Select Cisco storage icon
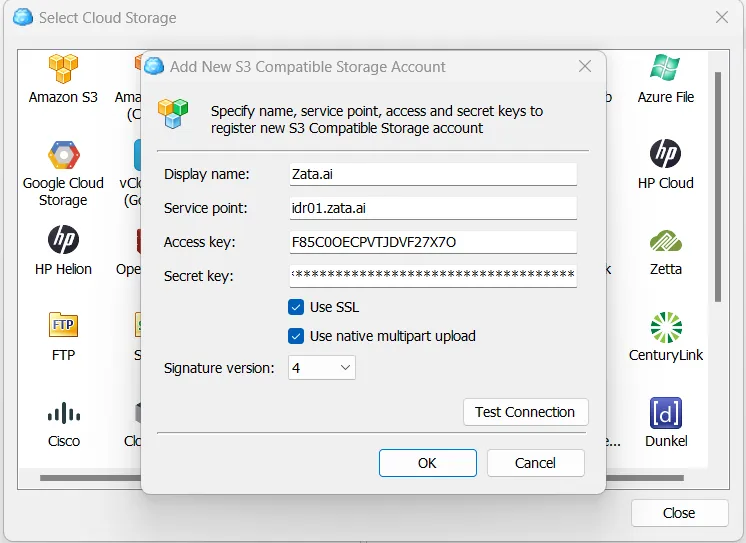Screen dimensions: 746x543 tap(64, 413)
